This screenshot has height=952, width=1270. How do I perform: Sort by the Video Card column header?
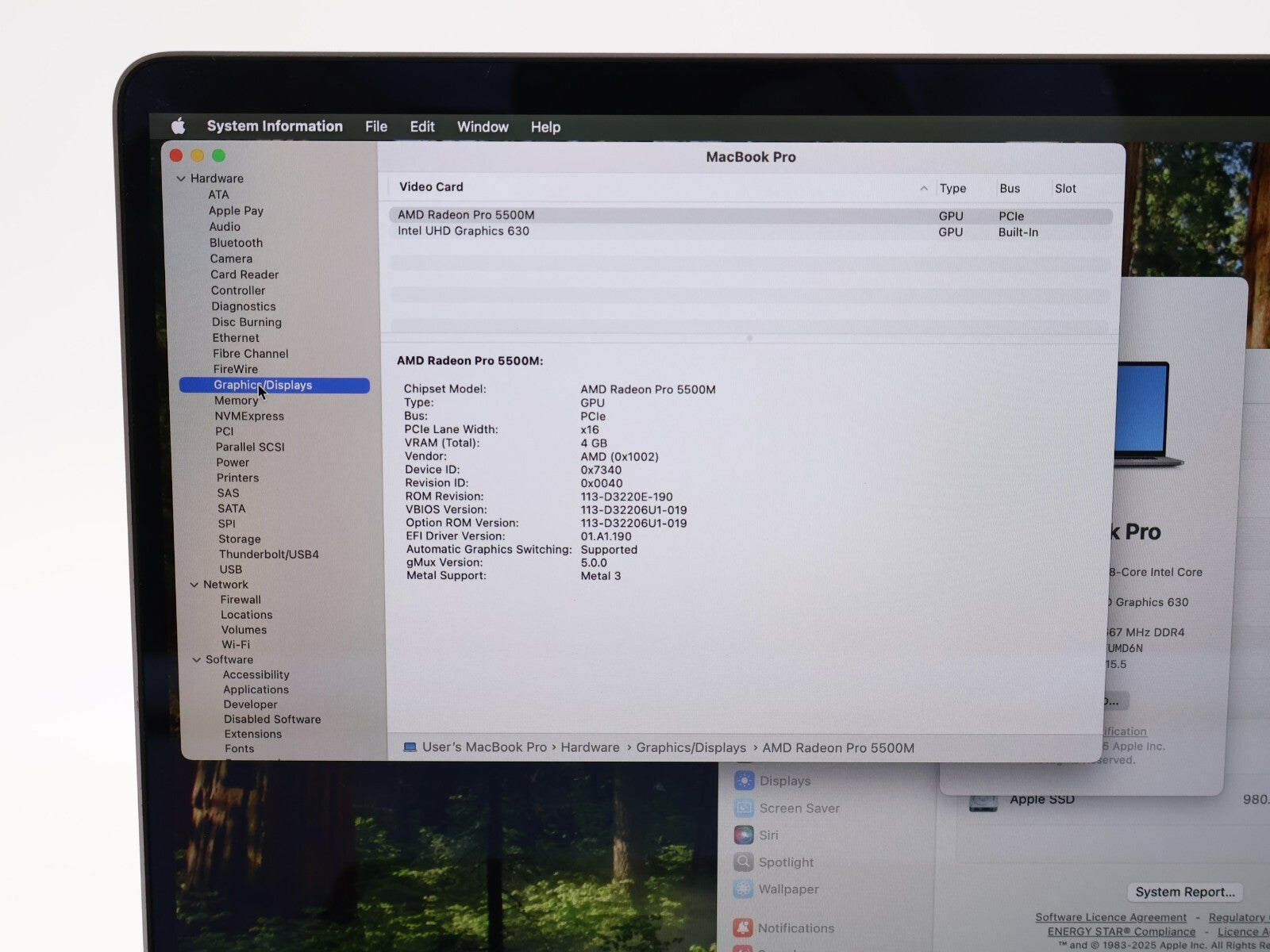(431, 187)
